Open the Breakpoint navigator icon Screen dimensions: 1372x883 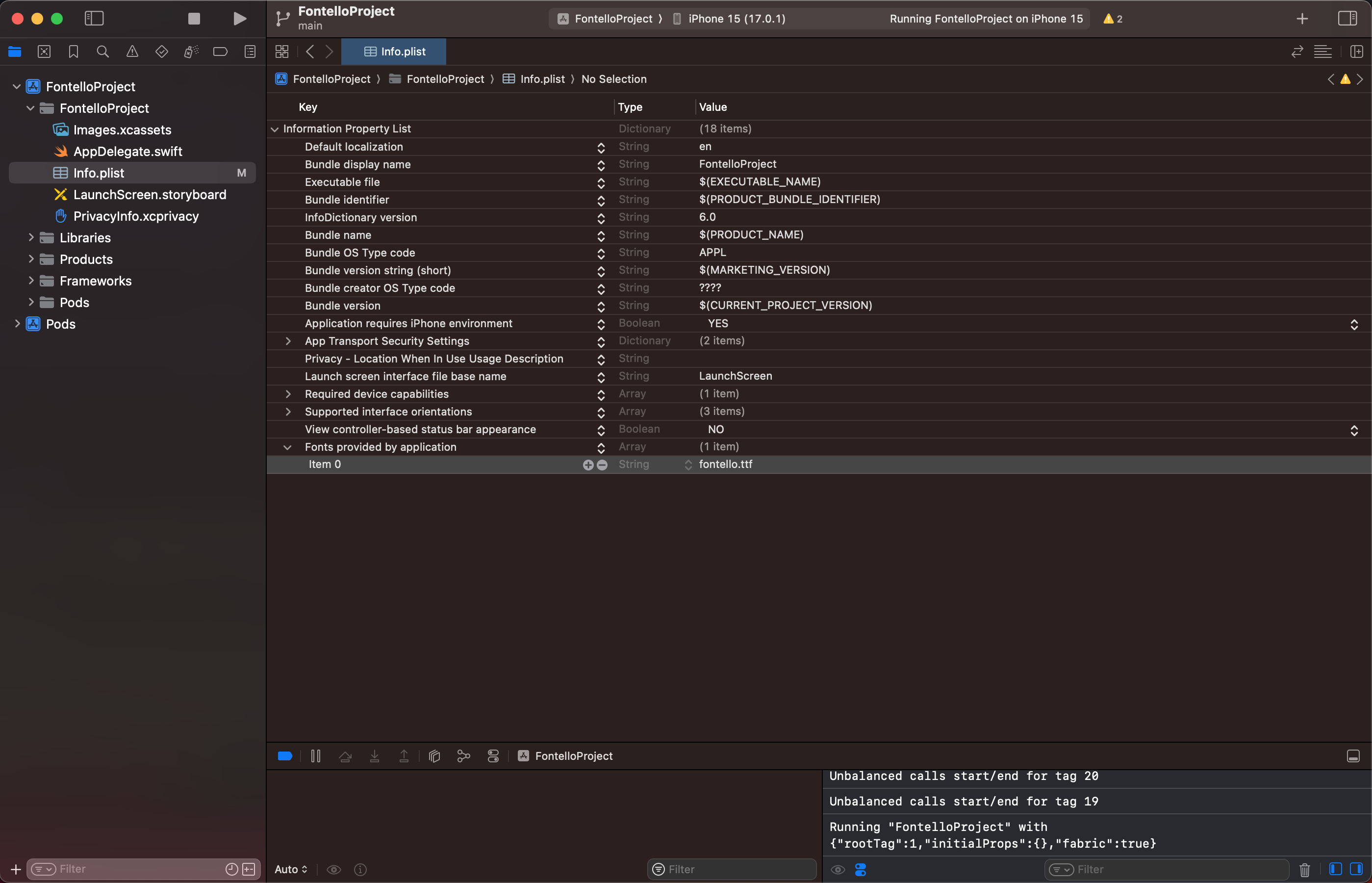[x=221, y=52]
